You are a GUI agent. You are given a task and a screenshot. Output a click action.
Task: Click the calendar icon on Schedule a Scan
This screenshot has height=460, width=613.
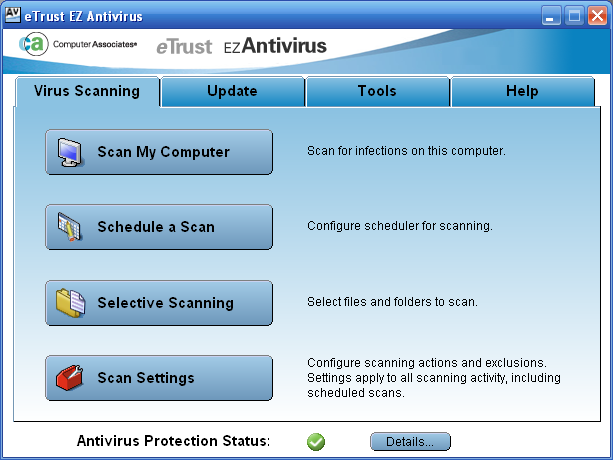coord(70,226)
